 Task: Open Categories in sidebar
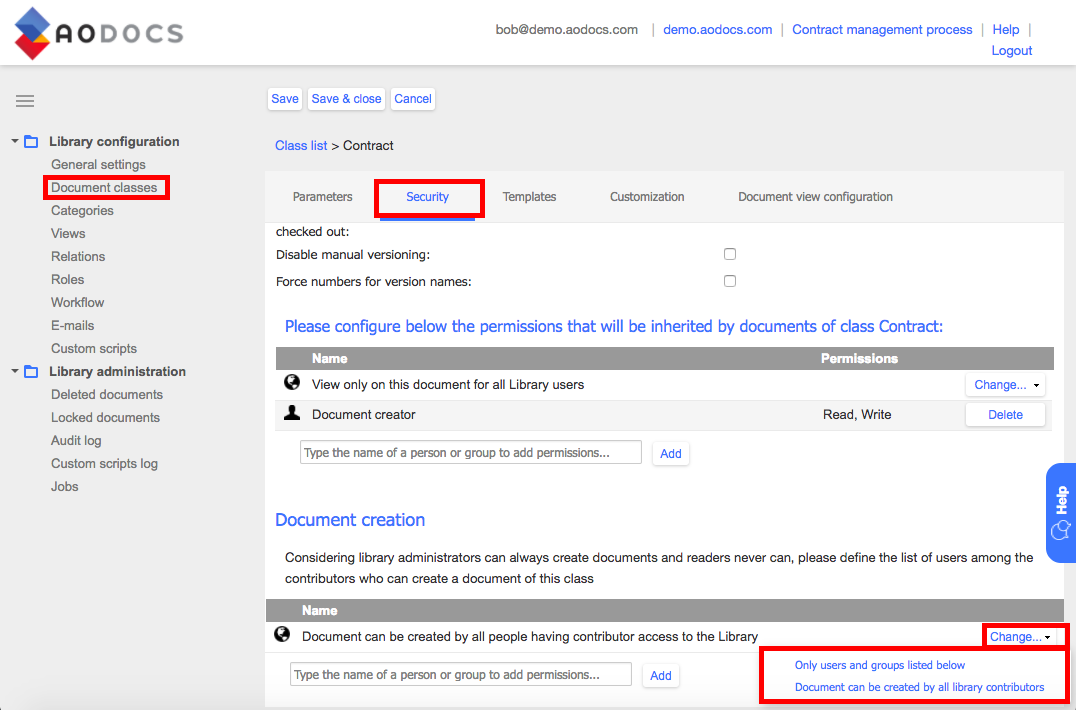[82, 211]
